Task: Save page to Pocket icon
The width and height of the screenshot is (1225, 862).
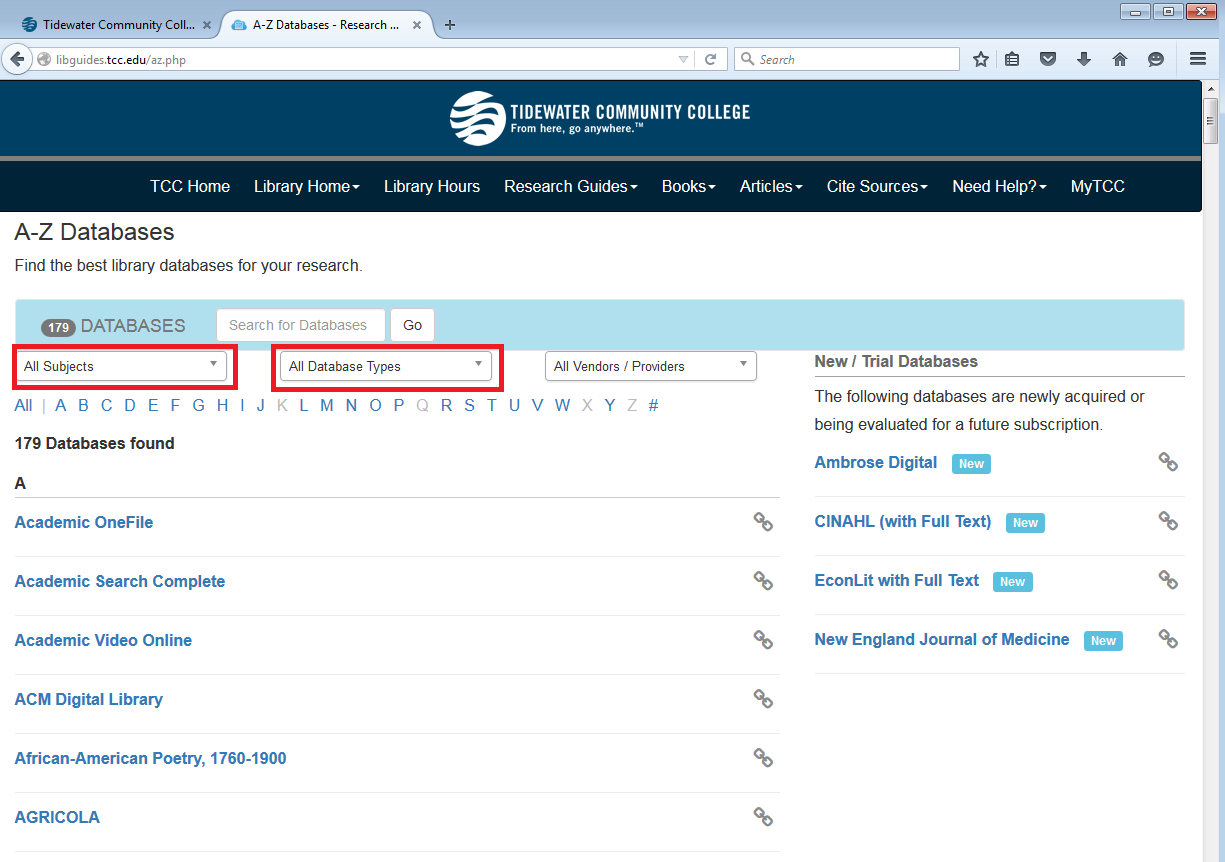Action: [1048, 59]
